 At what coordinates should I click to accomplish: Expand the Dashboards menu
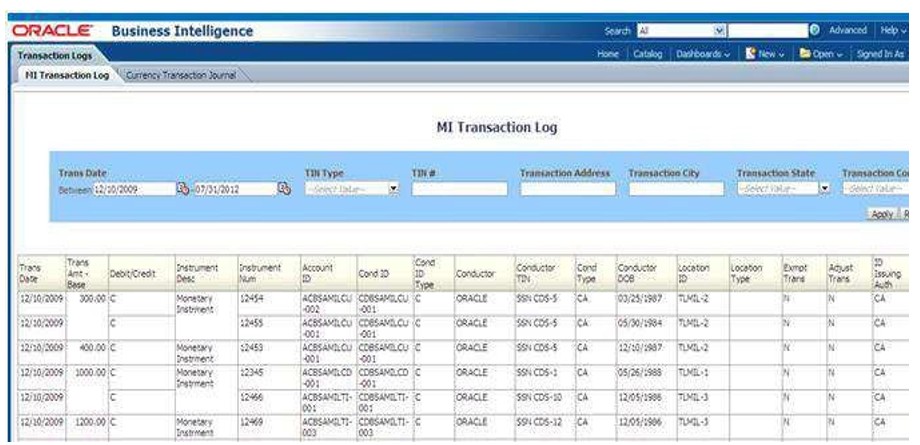(703, 53)
